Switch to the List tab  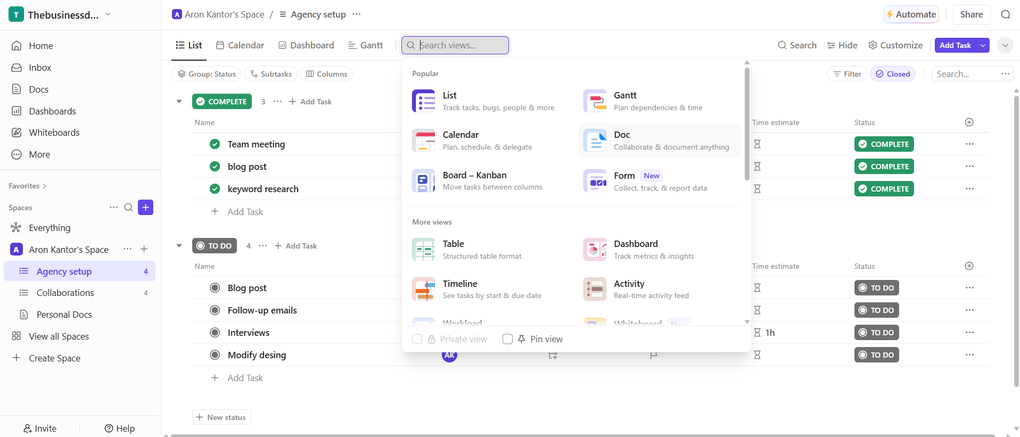(x=189, y=46)
